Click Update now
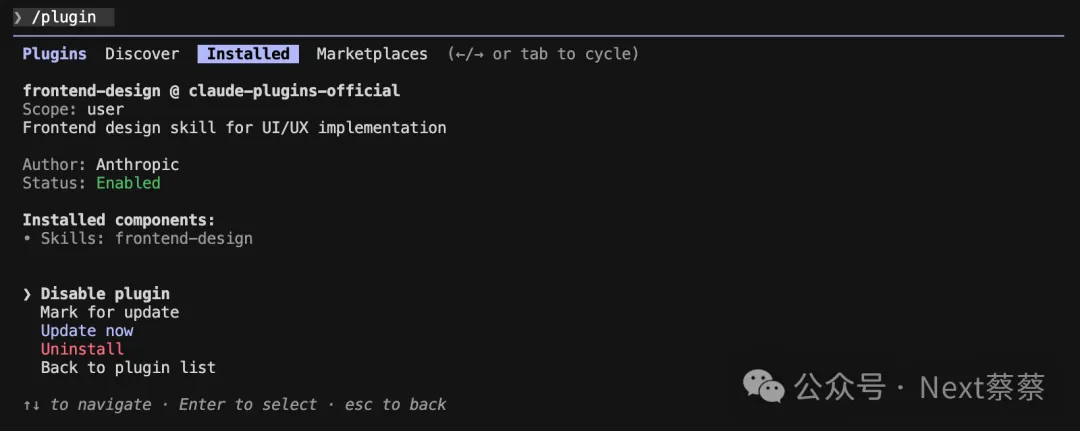Viewport: 1080px width, 431px height. 87,331
